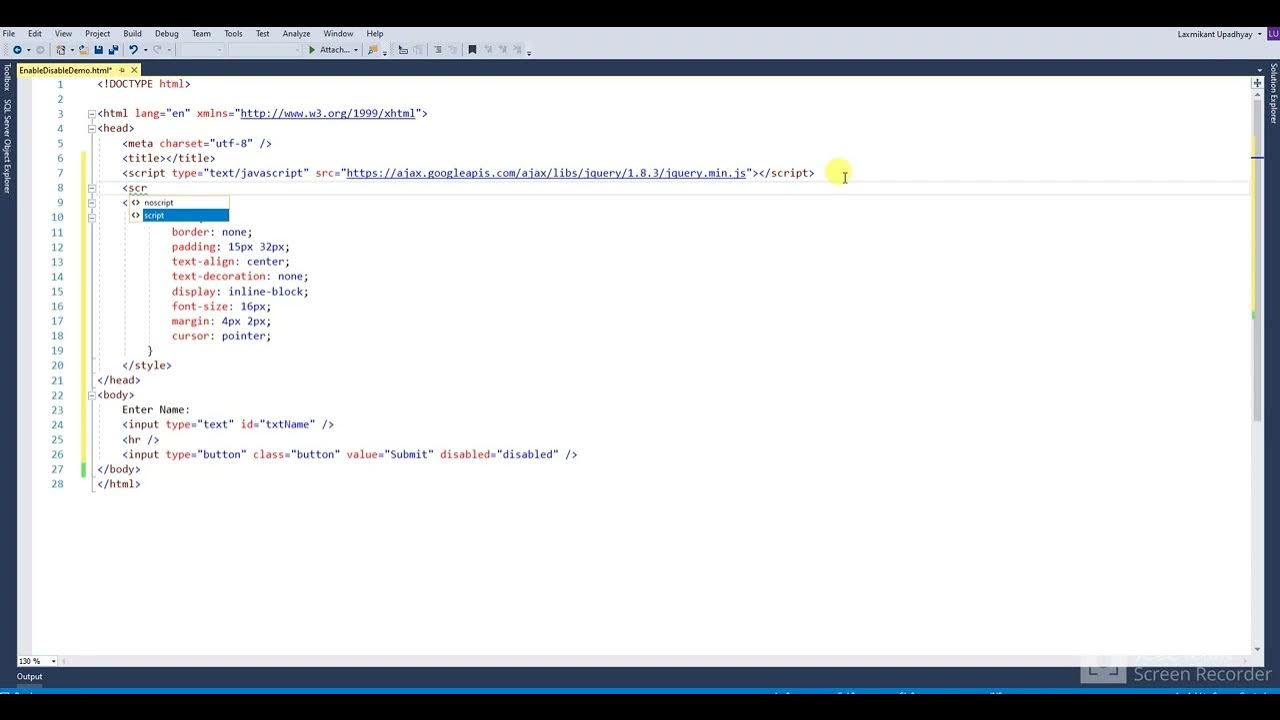Viewport: 1280px width, 720px height.
Task: Open the Toolbox side panel tab
Action: coord(6,78)
